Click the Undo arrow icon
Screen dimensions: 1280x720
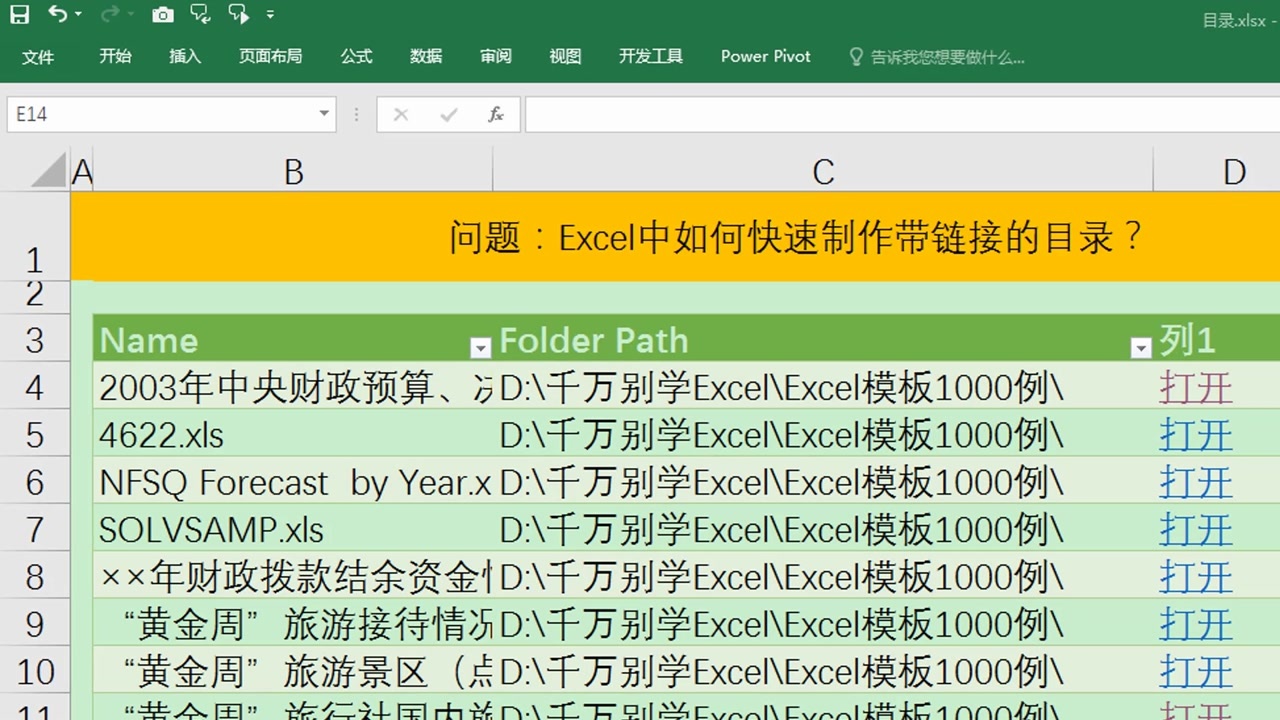[59, 15]
